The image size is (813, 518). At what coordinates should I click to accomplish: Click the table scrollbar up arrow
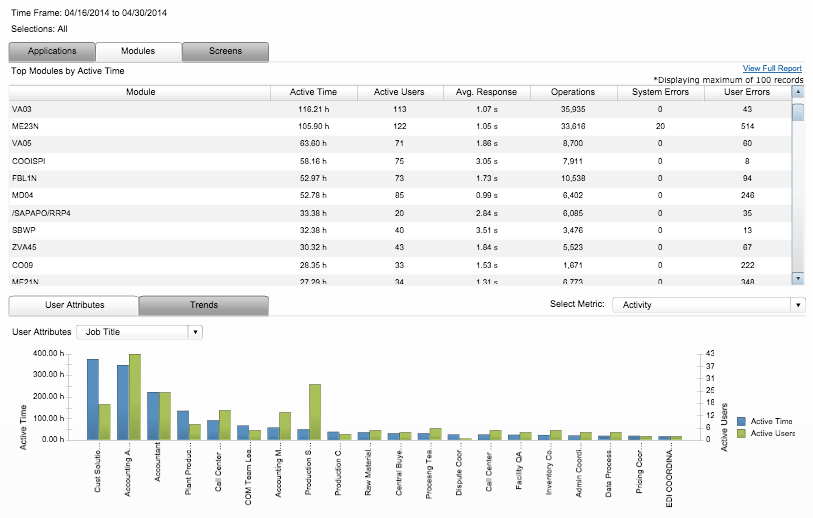(x=797, y=92)
